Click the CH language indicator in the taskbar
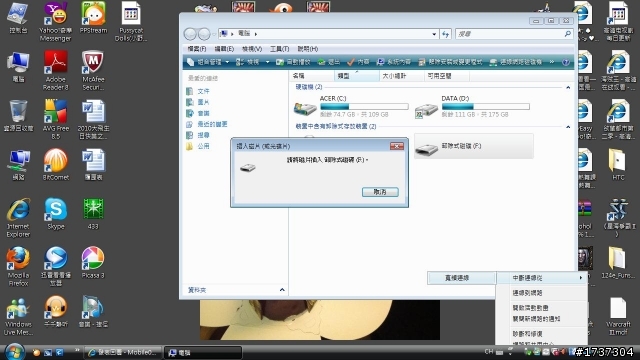Image resolution: width=640 pixels, height=360 pixels. pos(489,351)
